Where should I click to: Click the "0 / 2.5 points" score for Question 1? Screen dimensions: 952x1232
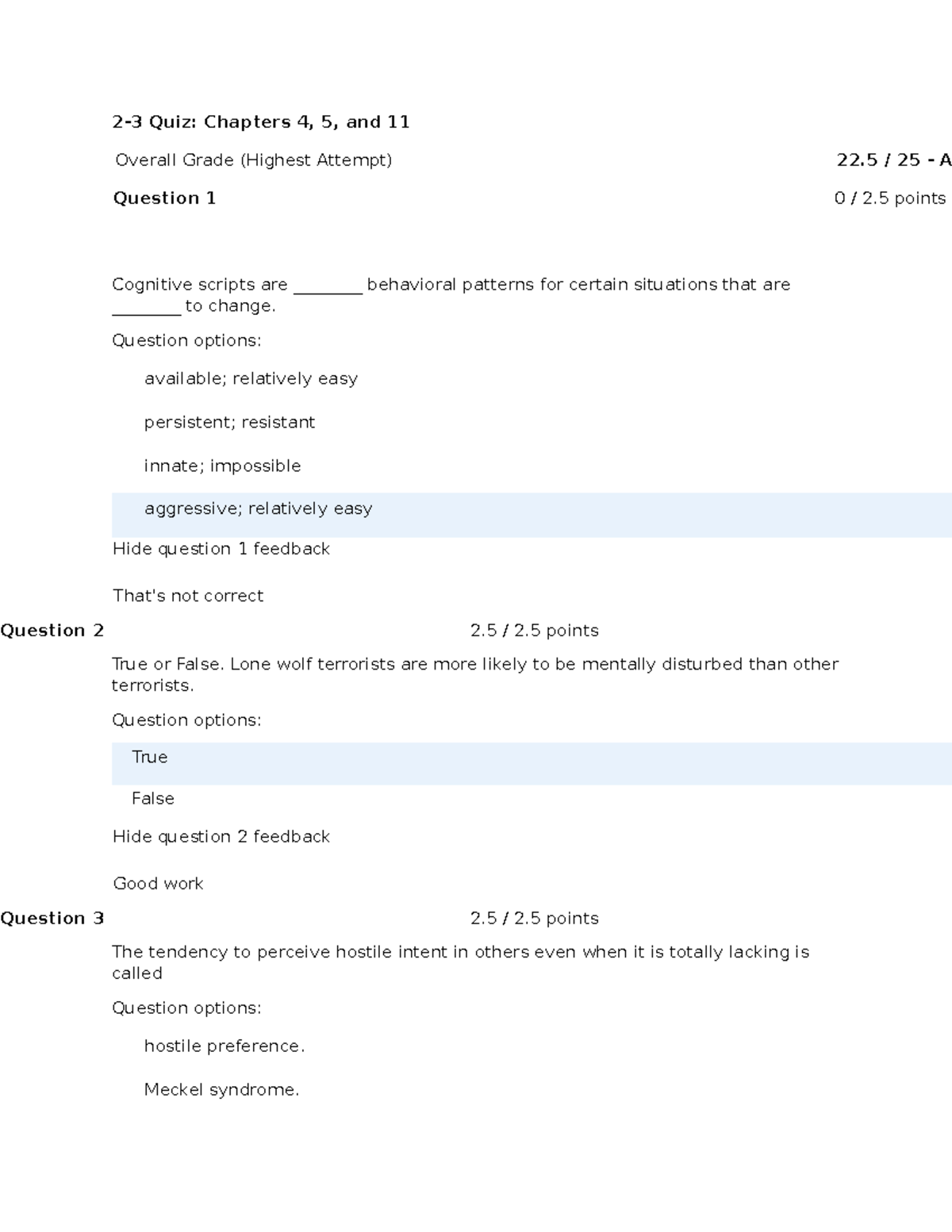point(889,198)
